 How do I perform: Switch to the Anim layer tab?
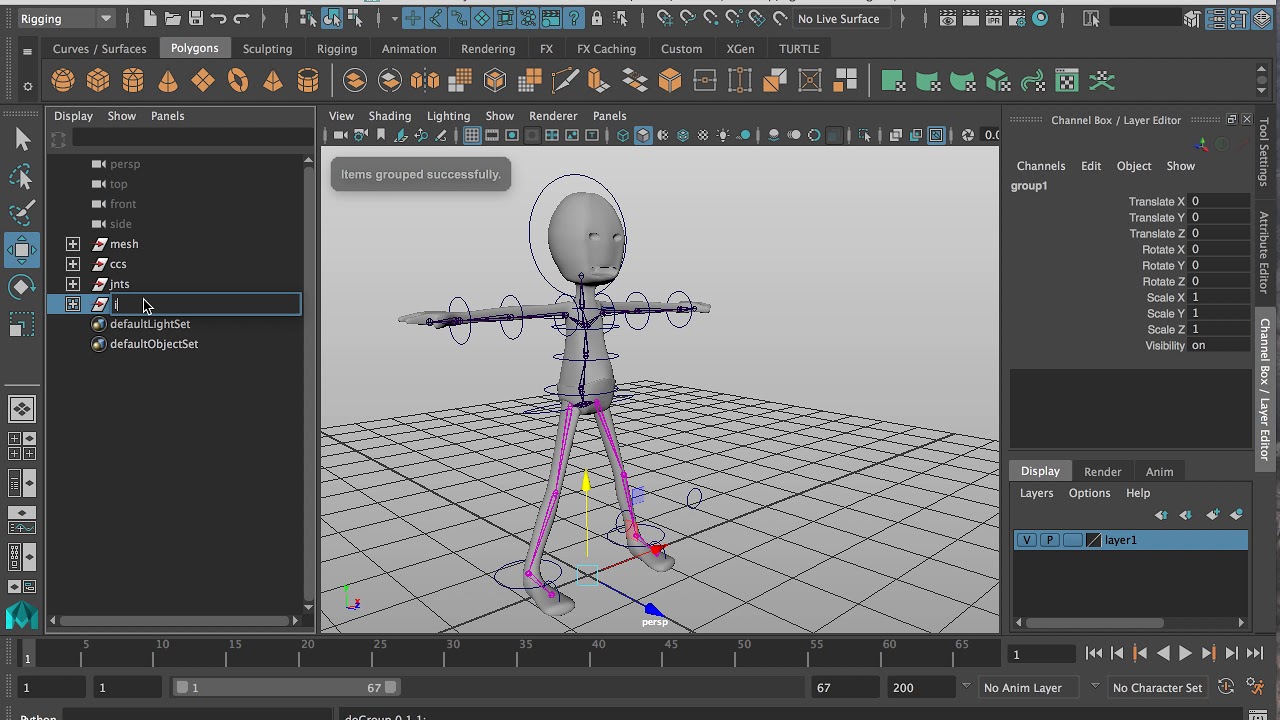(1159, 471)
